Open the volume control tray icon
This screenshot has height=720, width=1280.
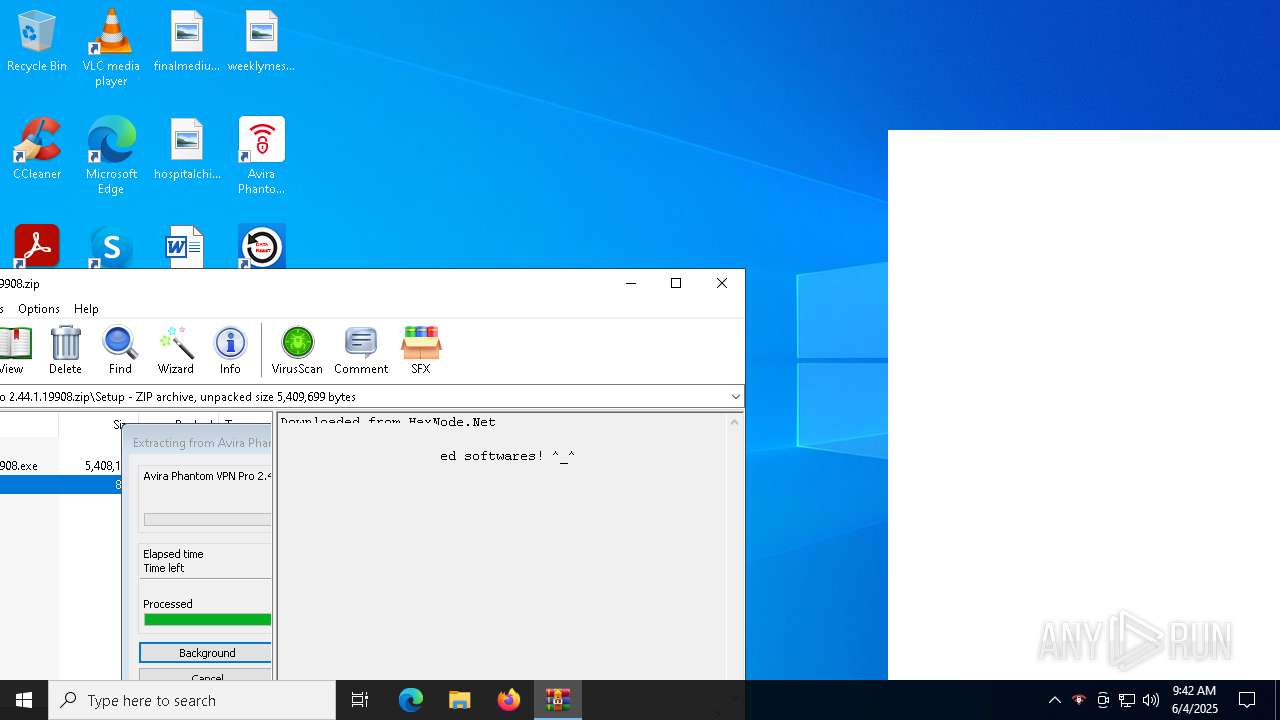(1151, 700)
